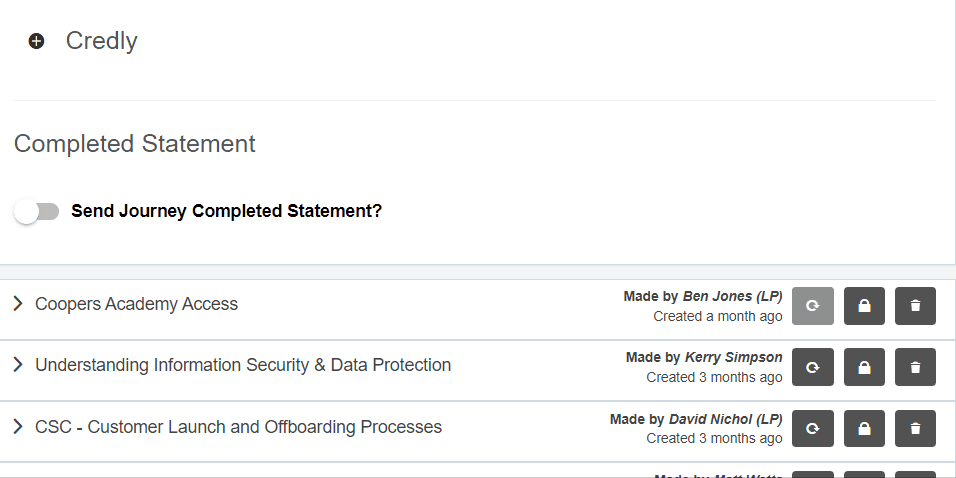Viewport: 956px width, 478px height.
Task: Lock the Coopers Academy Access journey
Action: 864,306
